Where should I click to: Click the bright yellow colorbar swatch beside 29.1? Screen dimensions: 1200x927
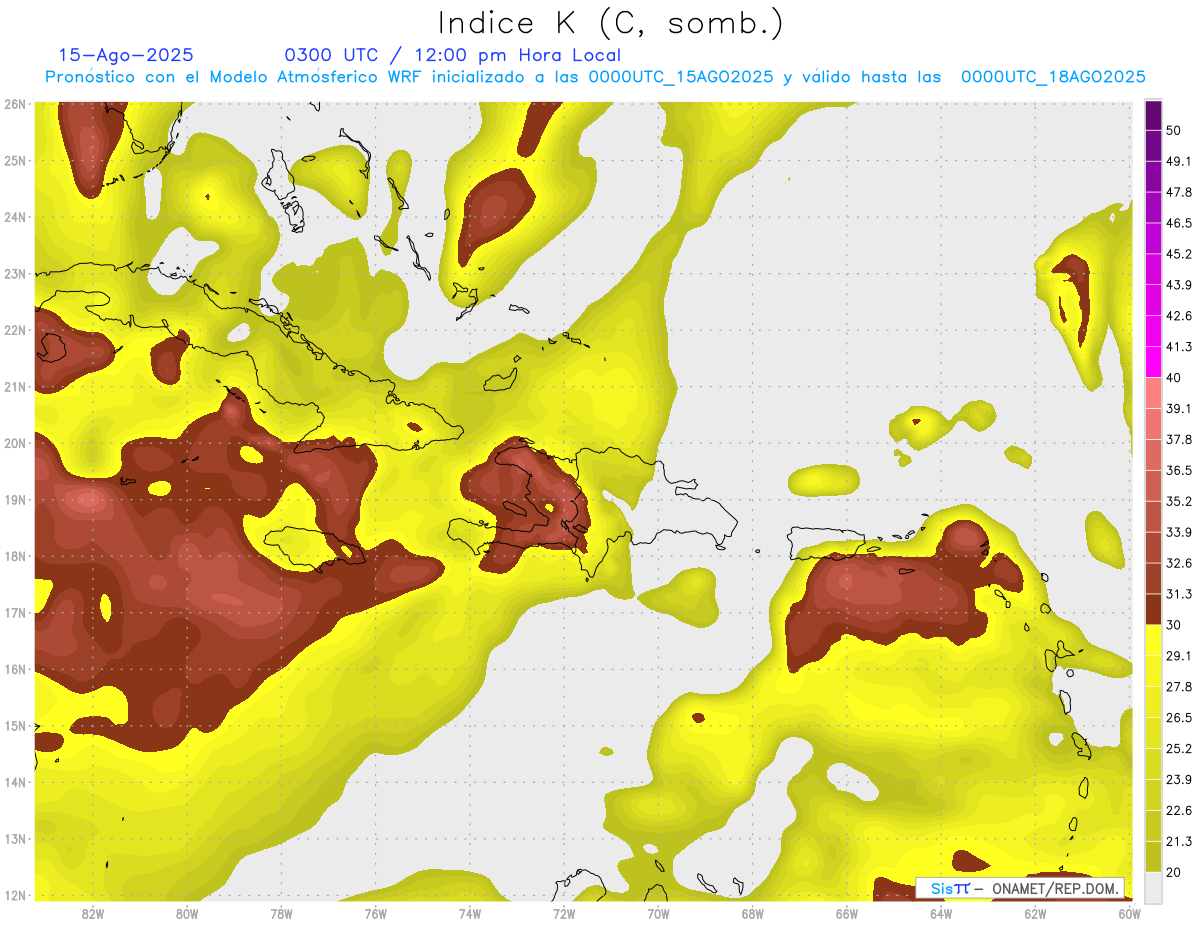point(1153,640)
